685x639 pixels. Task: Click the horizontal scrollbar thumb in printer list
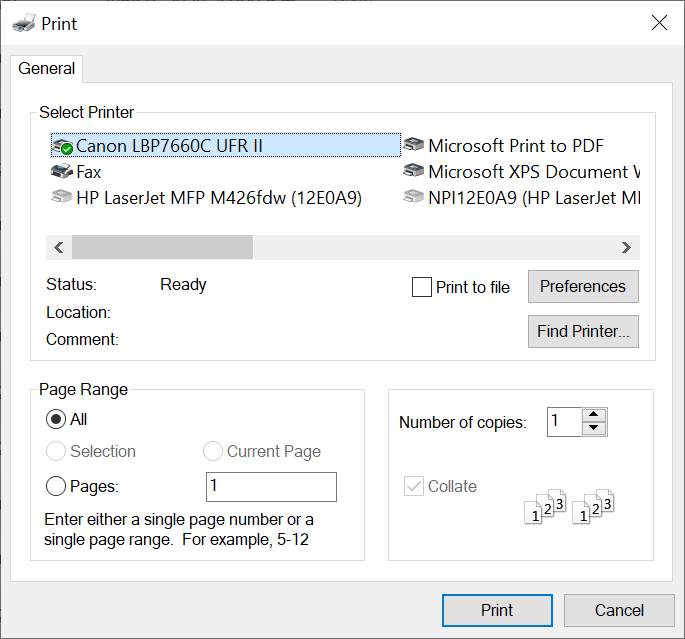coord(162,247)
